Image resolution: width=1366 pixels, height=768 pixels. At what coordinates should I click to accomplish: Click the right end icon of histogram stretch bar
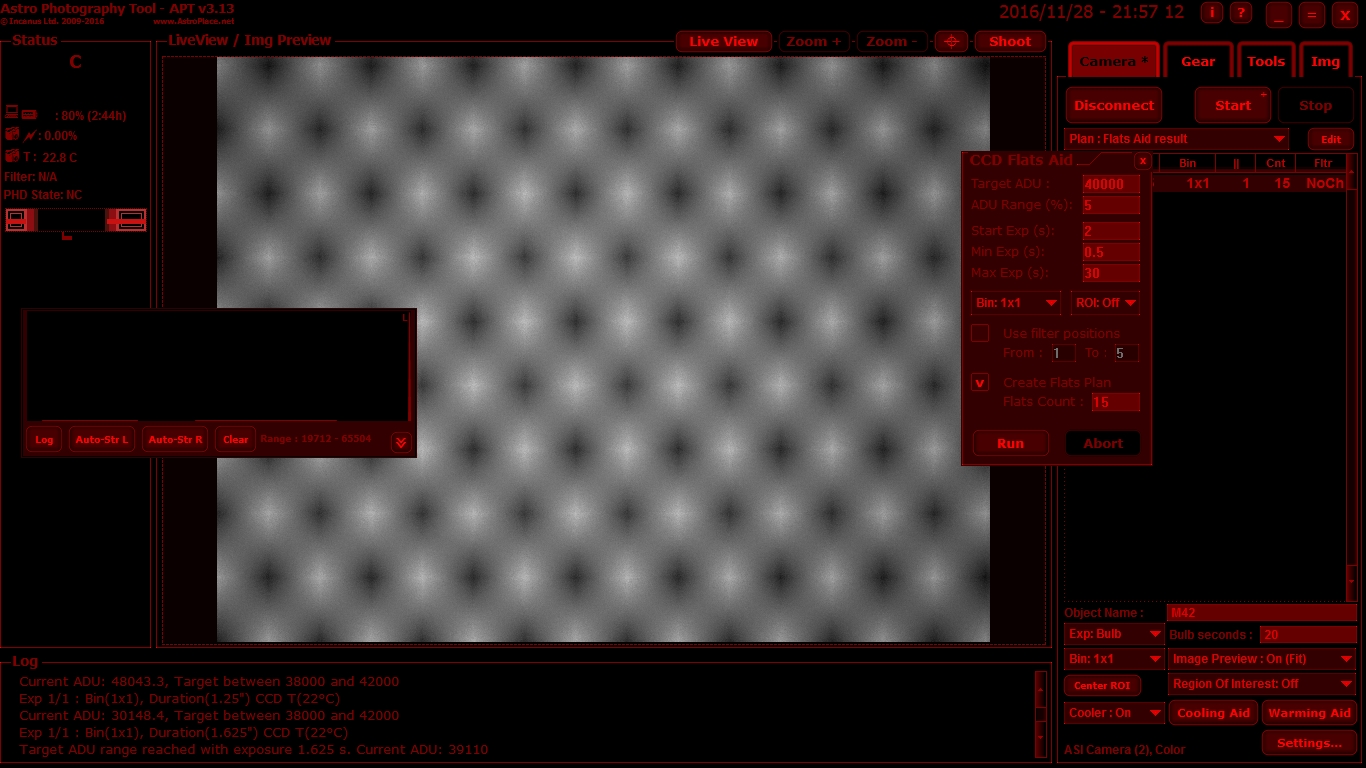[x=132, y=220]
